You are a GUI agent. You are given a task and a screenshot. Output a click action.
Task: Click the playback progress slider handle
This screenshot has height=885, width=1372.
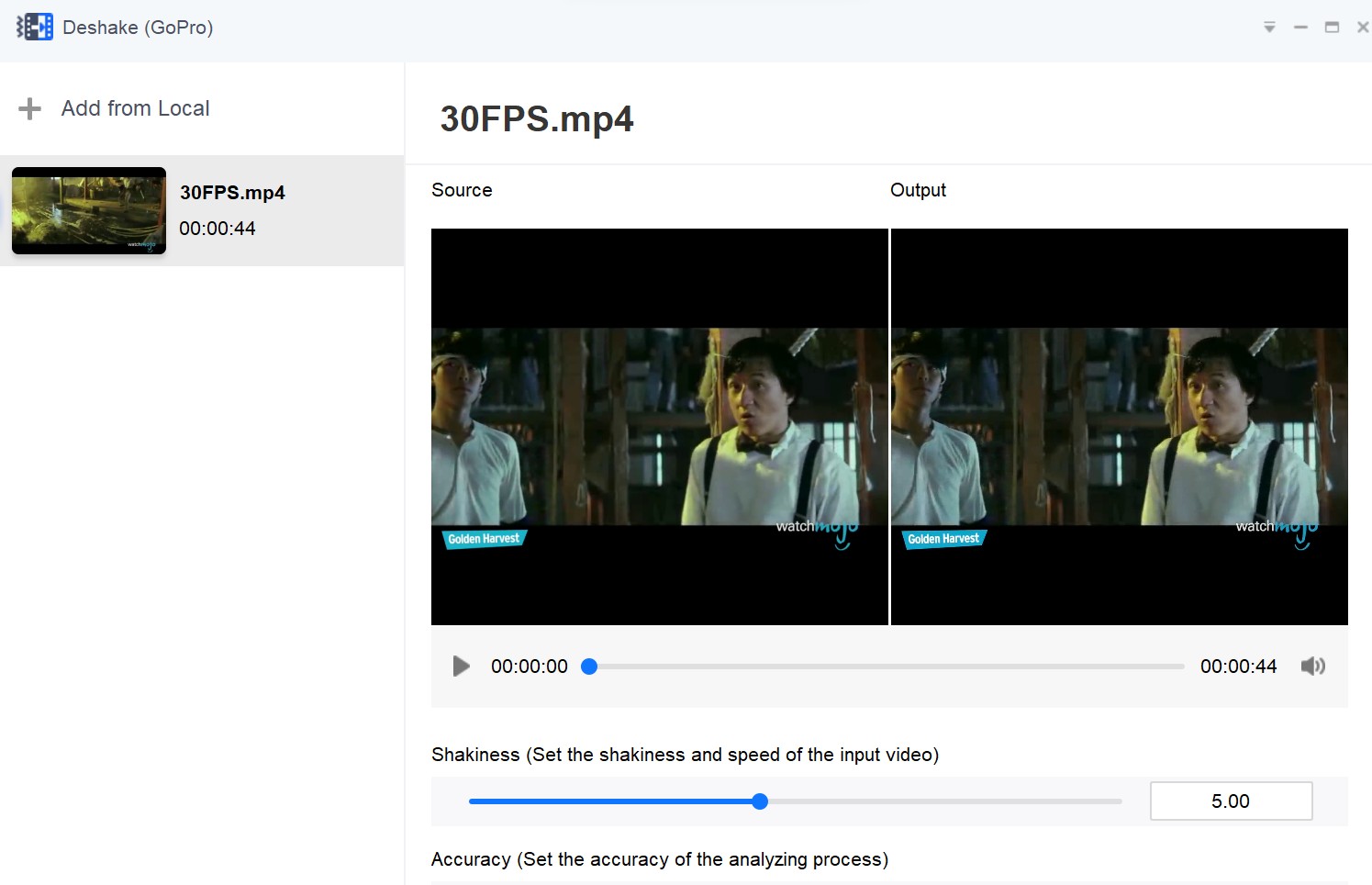(x=589, y=667)
